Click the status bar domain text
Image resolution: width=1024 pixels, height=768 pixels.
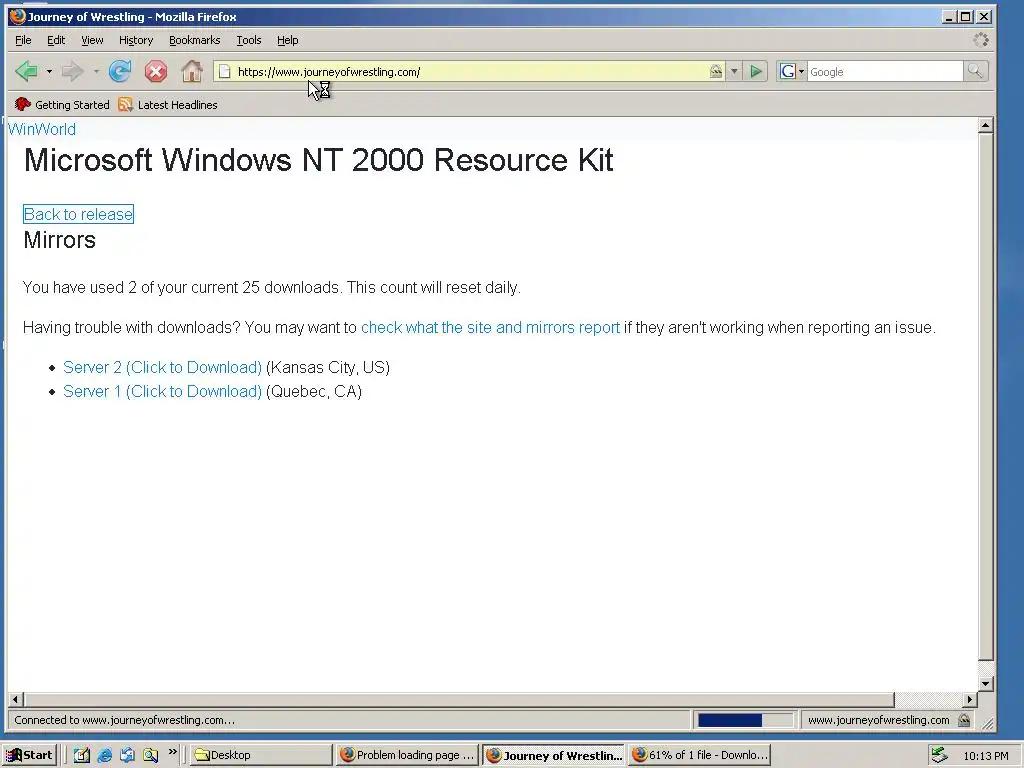pyautogui.click(x=878, y=720)
